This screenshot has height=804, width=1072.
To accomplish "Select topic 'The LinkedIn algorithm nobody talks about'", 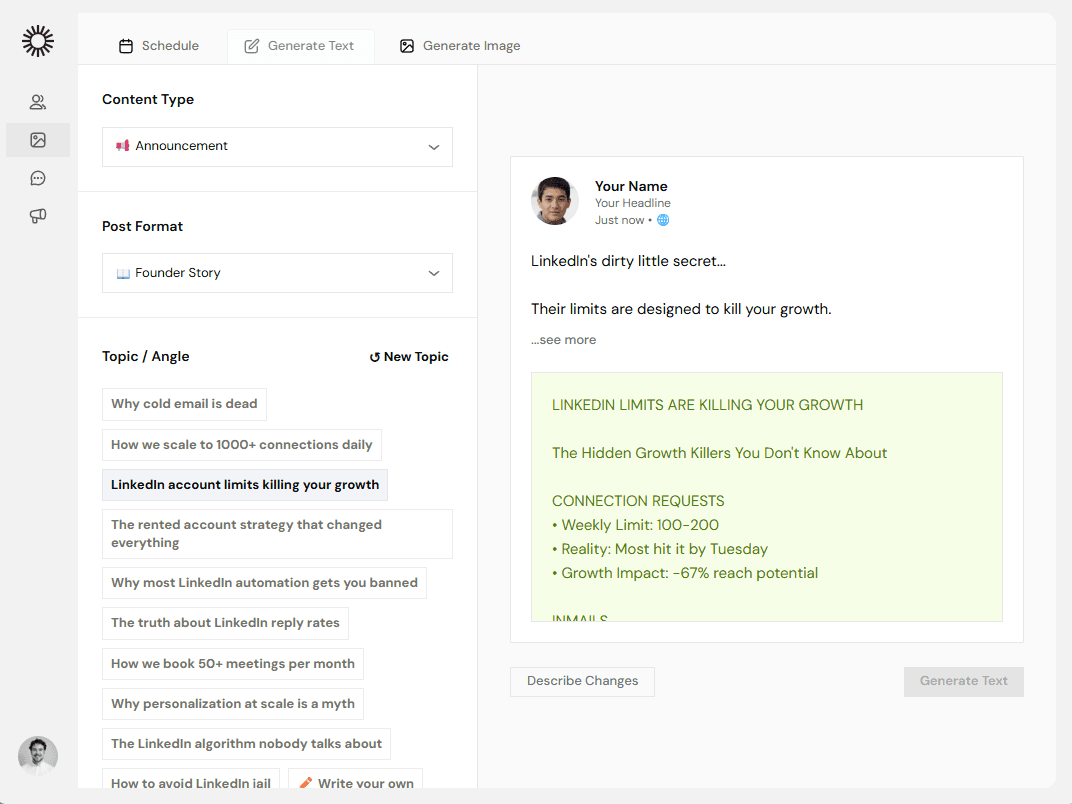I will point(247,744).
